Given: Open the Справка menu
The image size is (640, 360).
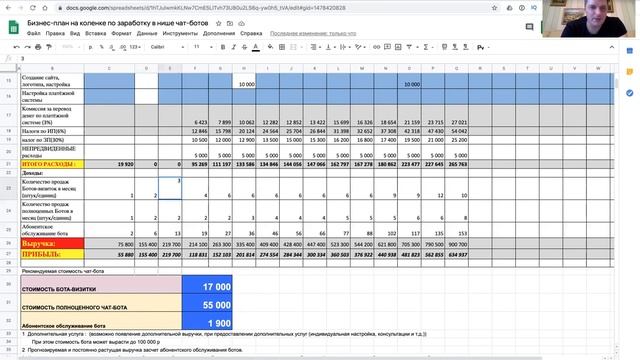Looking at the screenshot, I should (x=251, y=33).
